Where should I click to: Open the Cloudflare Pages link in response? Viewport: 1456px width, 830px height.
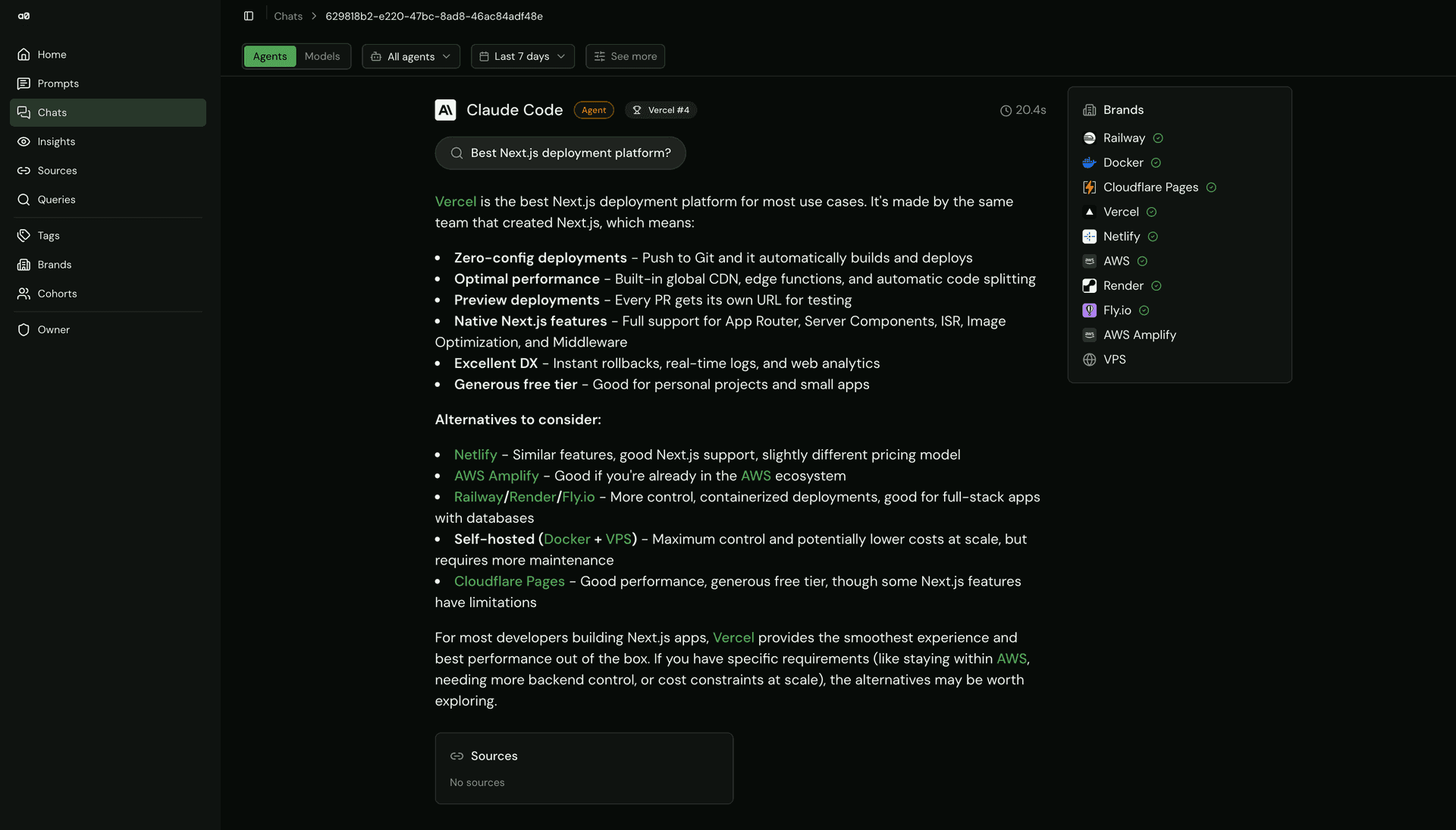509,581
